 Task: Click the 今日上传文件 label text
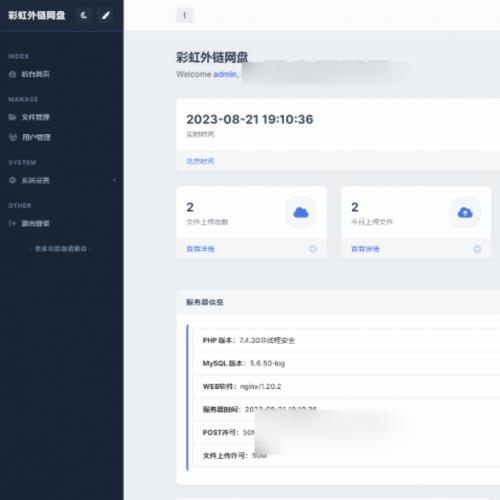(372, 222)
